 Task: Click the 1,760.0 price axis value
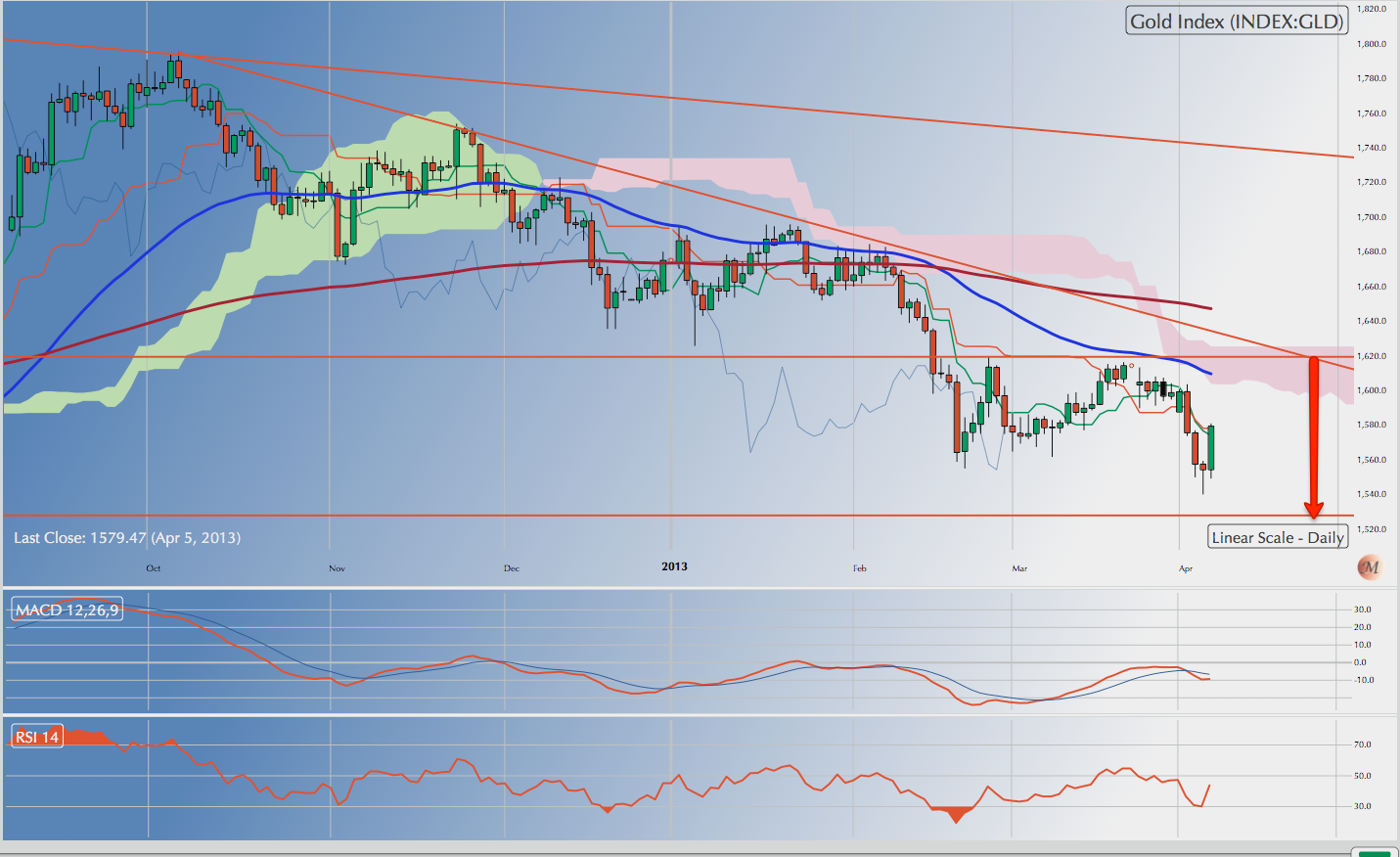[x=1372, y=113]
